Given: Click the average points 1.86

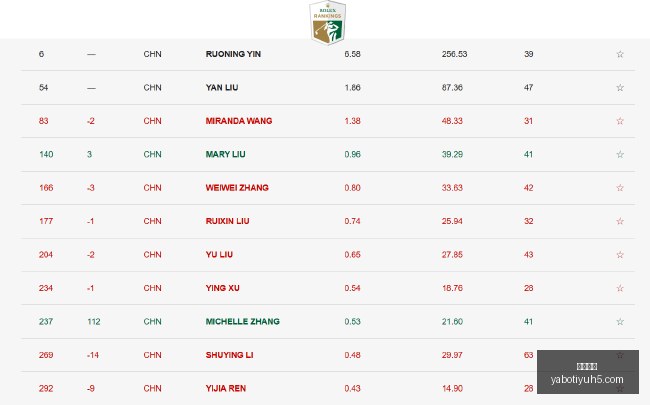Looking at the screenshot, I should 352,87.
